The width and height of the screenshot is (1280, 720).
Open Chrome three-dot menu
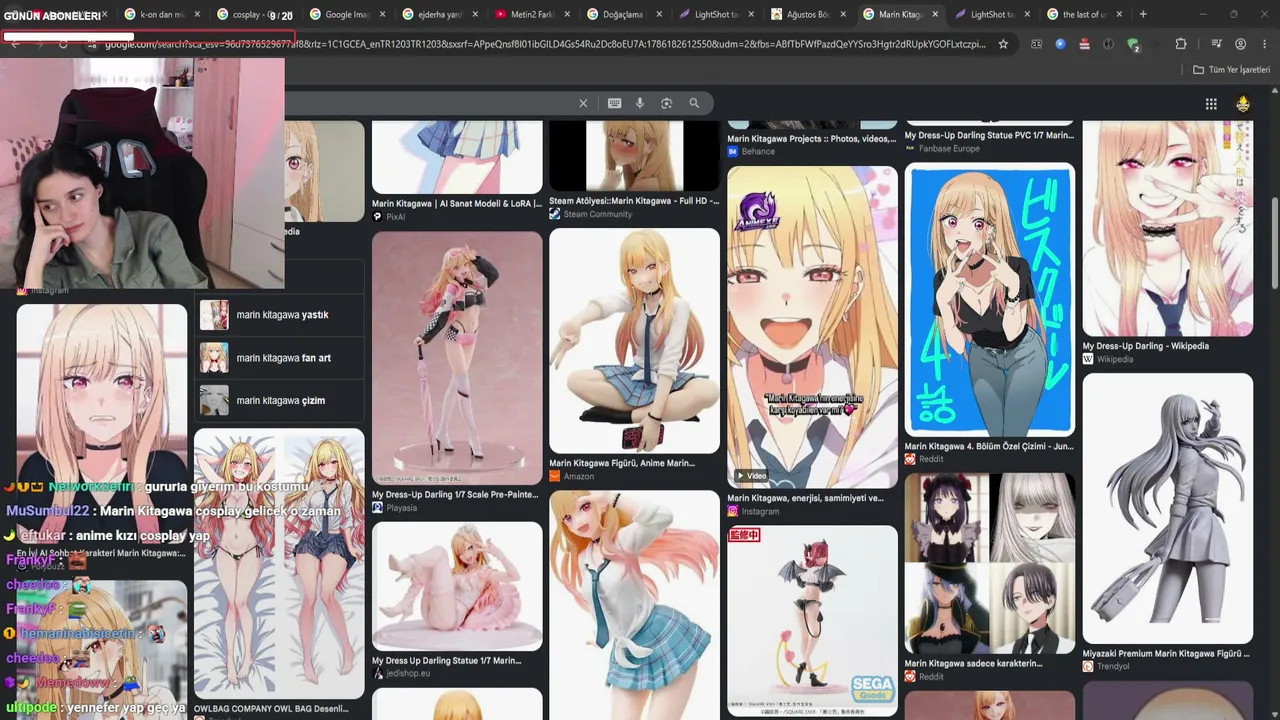1265,44
